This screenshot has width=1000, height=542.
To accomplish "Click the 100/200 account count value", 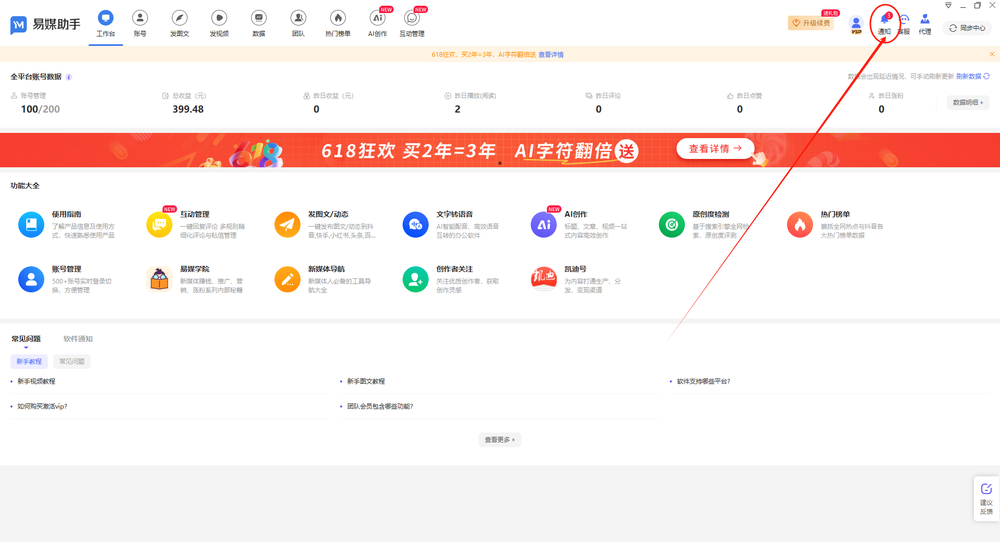I will pos(40,109).
